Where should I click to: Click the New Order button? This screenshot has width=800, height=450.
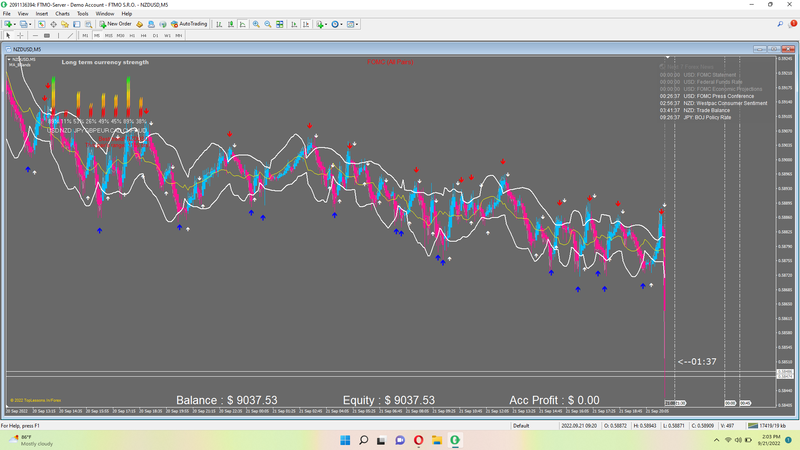click(x=116, y=23)
